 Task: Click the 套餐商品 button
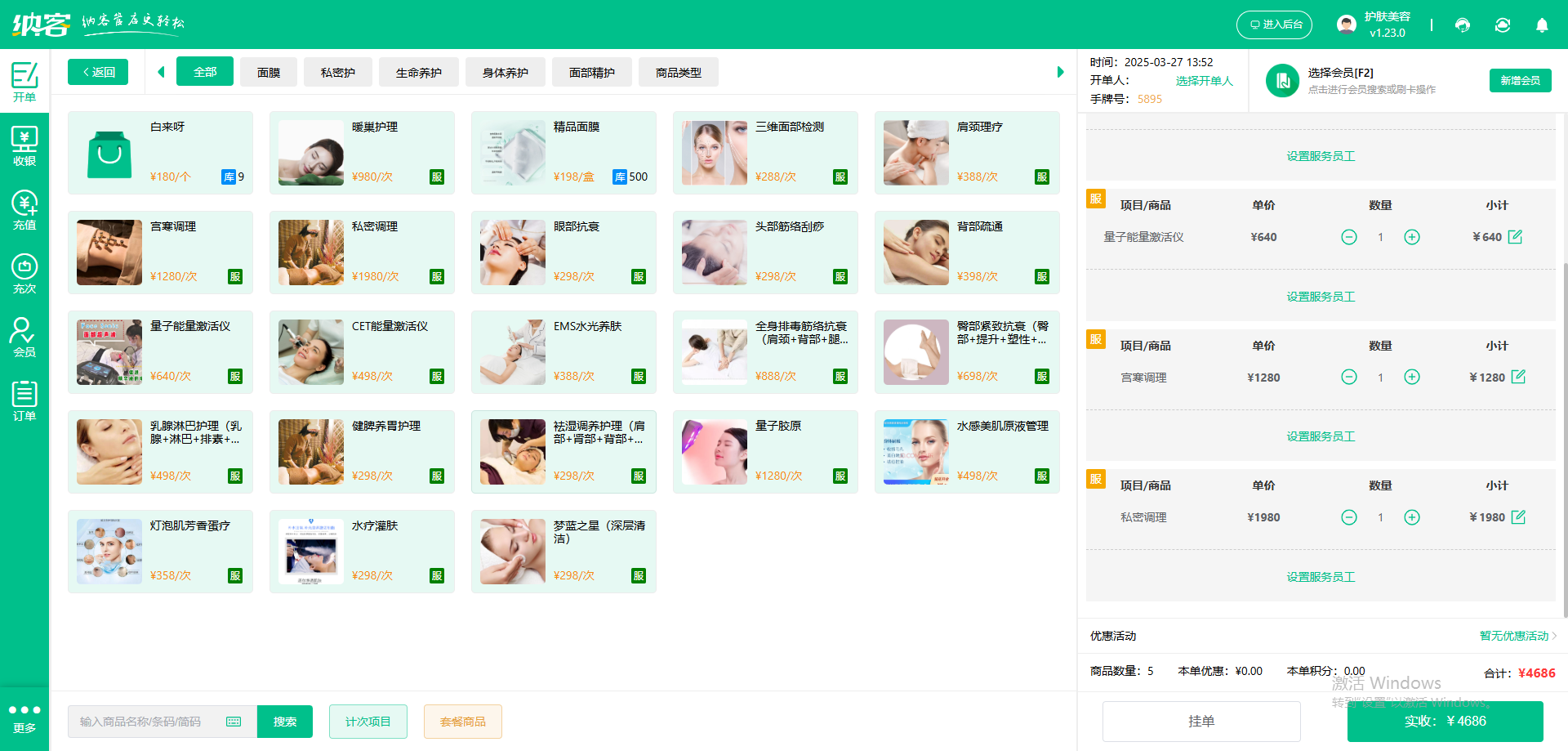click(x=463, y=722)
